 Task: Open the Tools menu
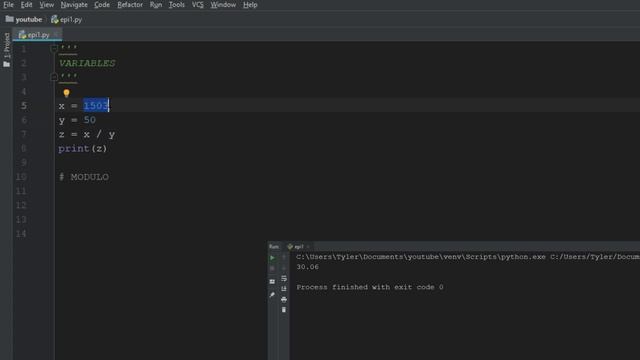(176, 5)
